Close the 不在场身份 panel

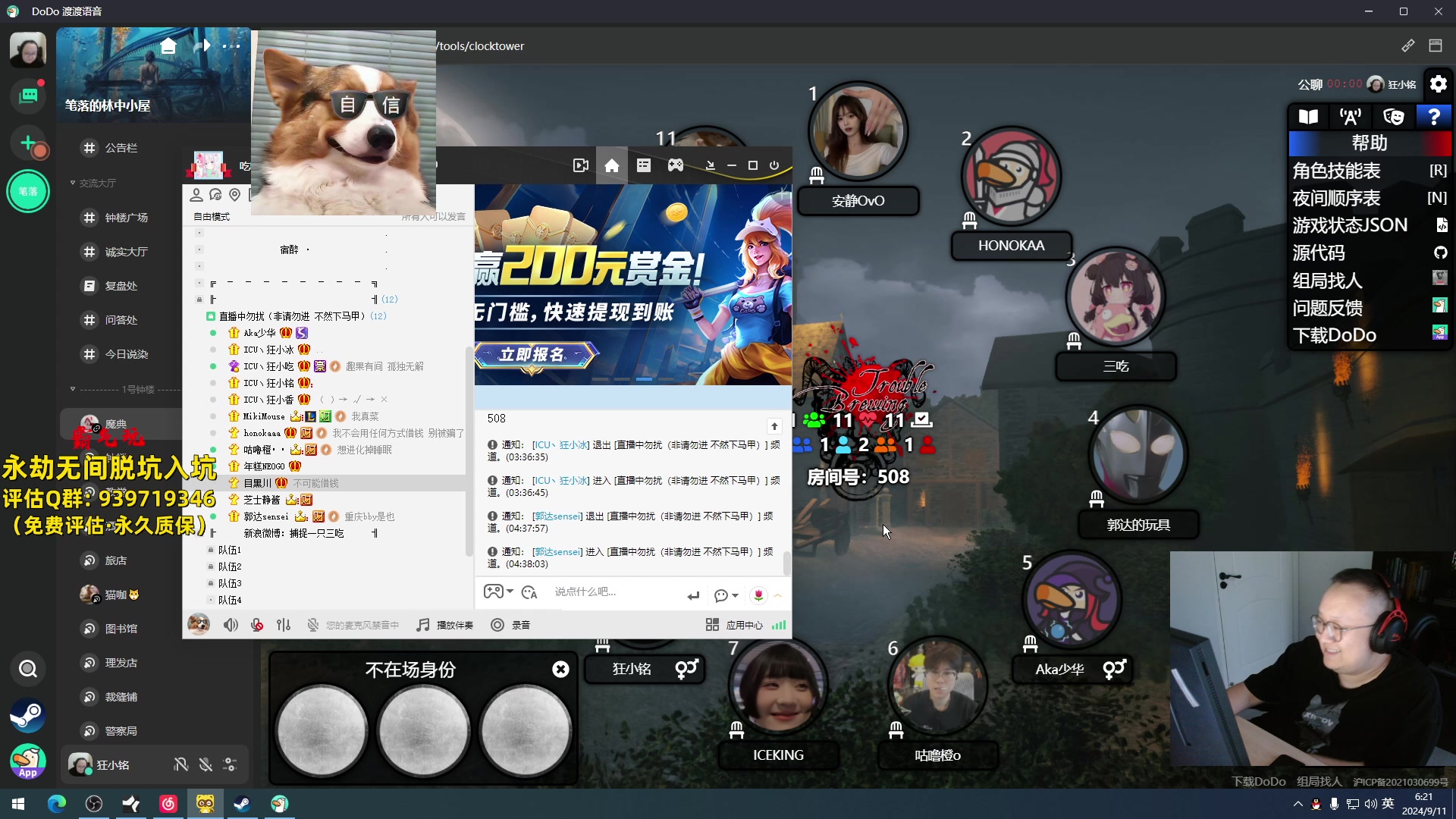pos(560,669)
